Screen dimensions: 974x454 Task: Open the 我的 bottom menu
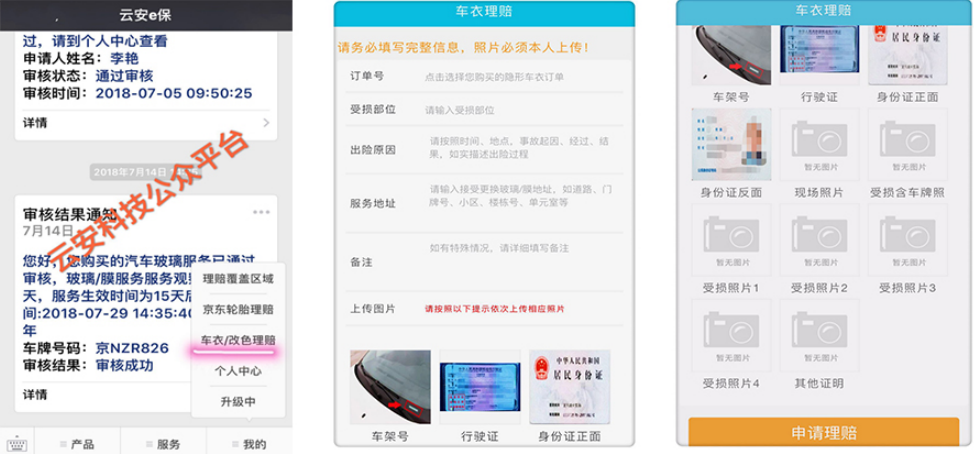click(x=250, y=444)
